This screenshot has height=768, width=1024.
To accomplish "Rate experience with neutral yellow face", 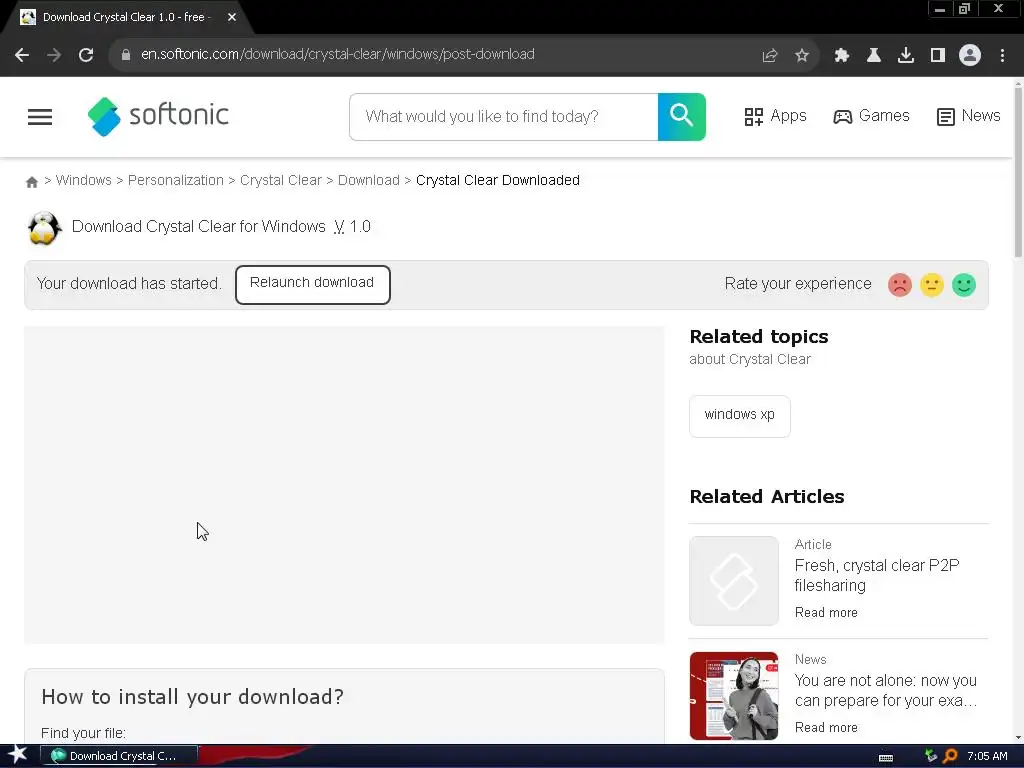I will pos(932,285).
